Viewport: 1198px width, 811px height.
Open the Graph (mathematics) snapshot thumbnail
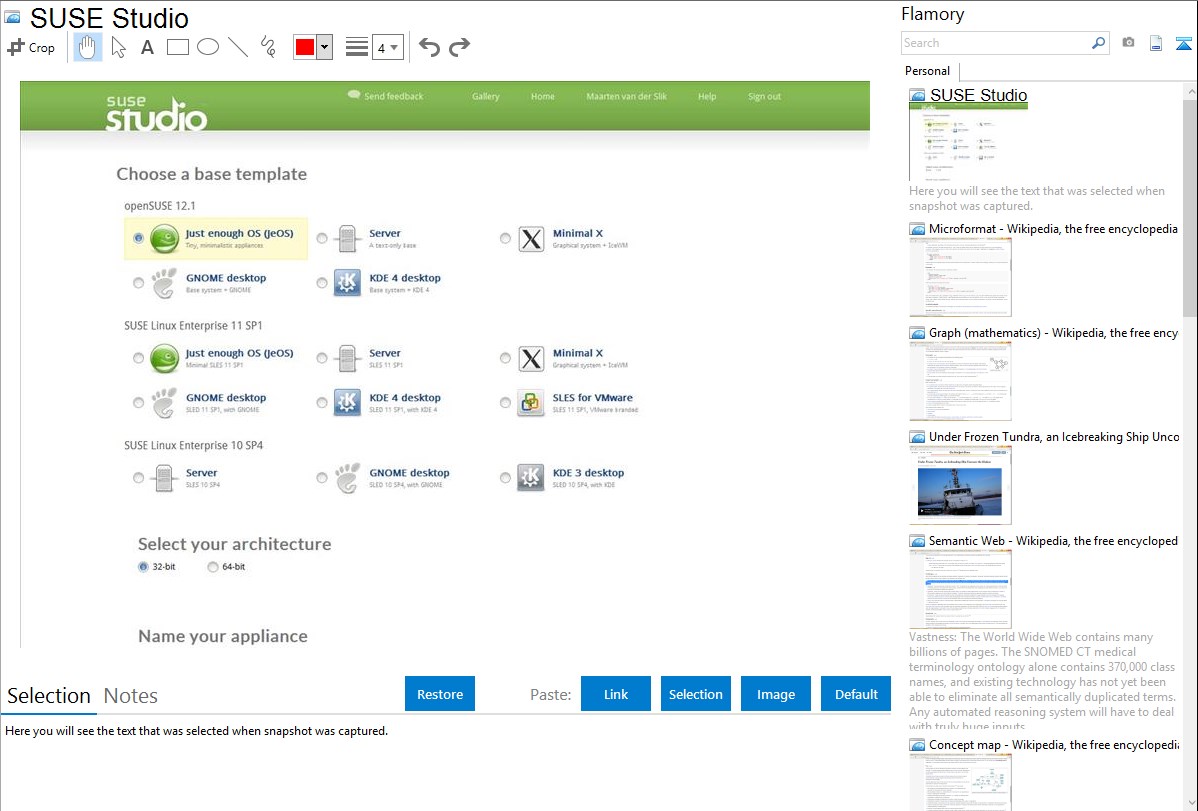tap(960, 381)
